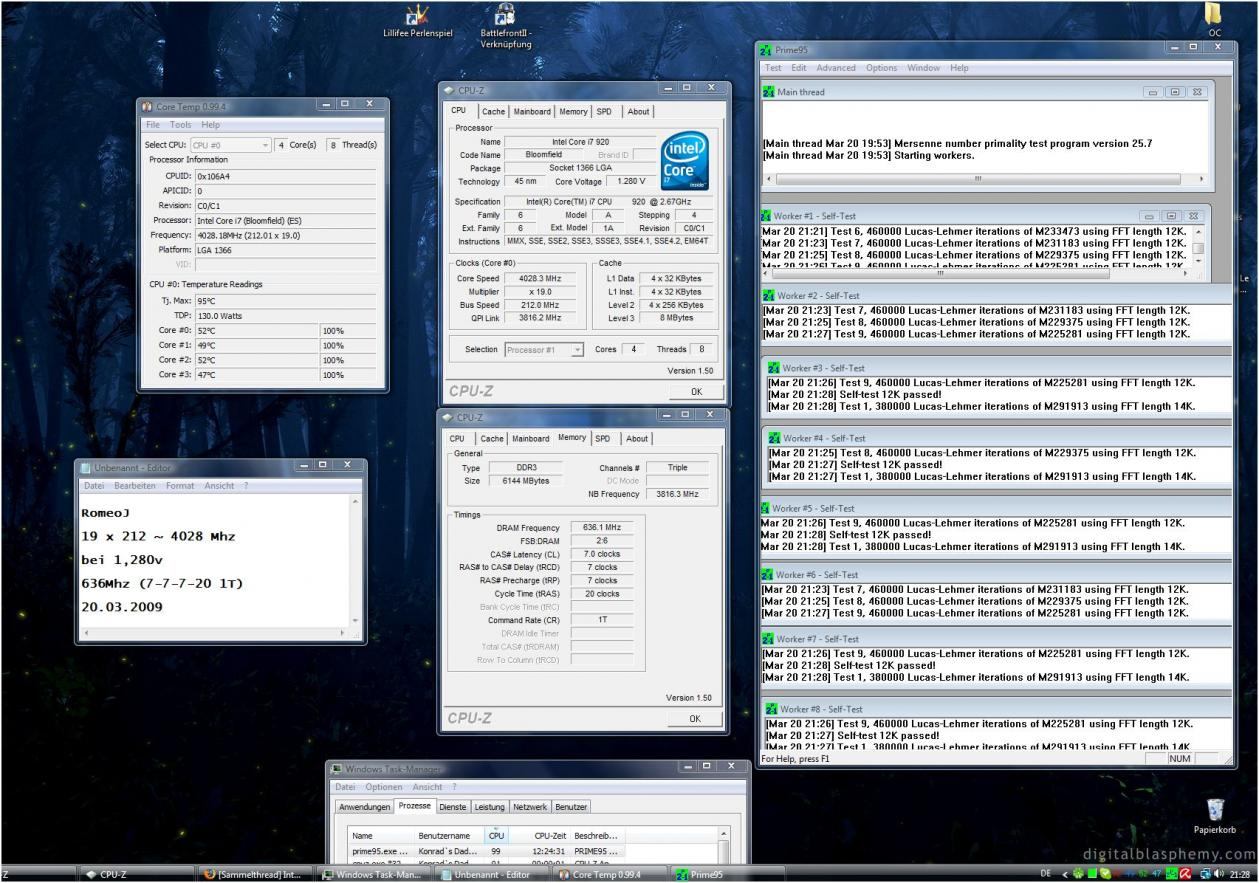Open the OC folder on desktop
Screen dimensions: 1259x883
pos(1214,14)
